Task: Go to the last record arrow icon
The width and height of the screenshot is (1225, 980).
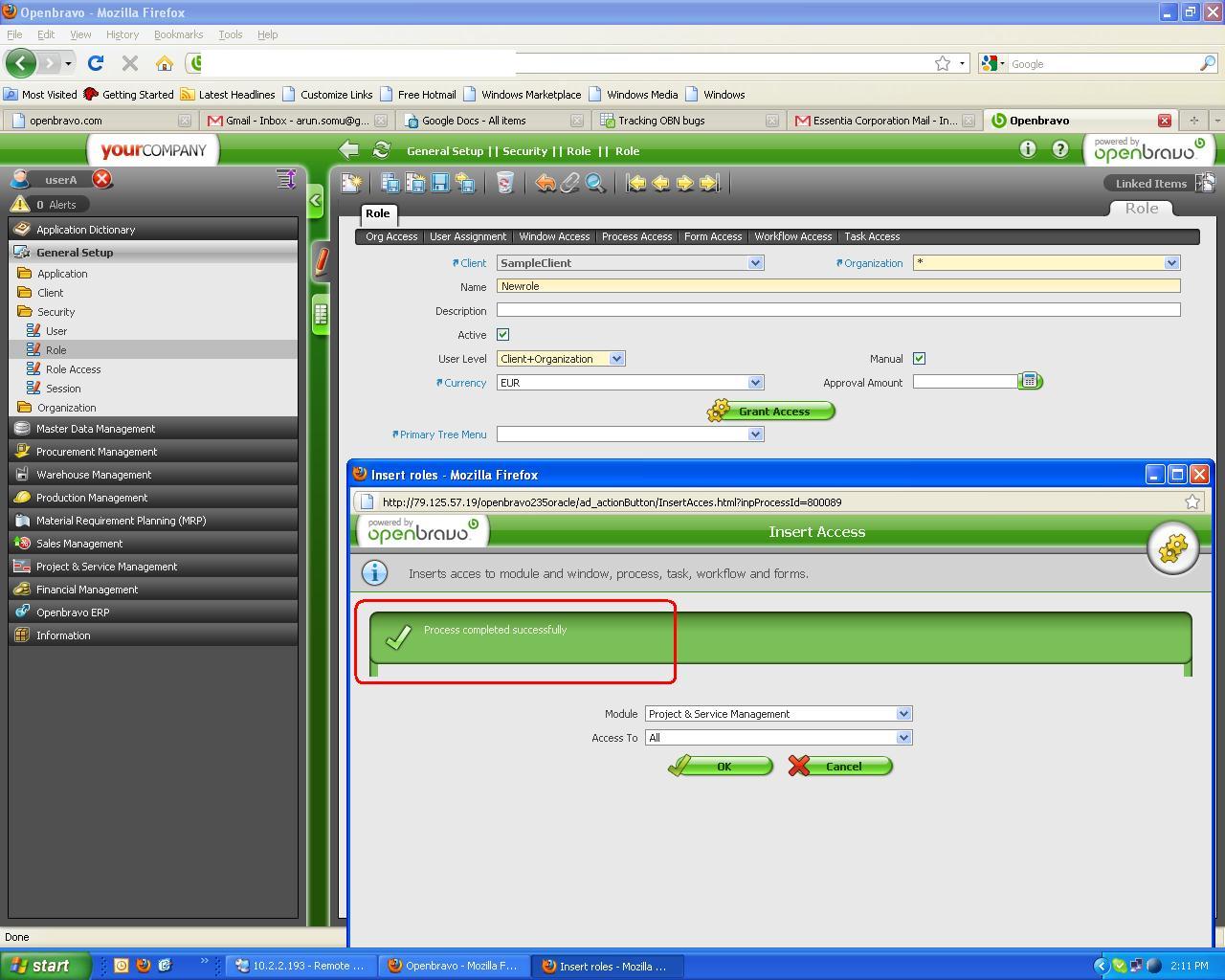Action: point(710,183)
